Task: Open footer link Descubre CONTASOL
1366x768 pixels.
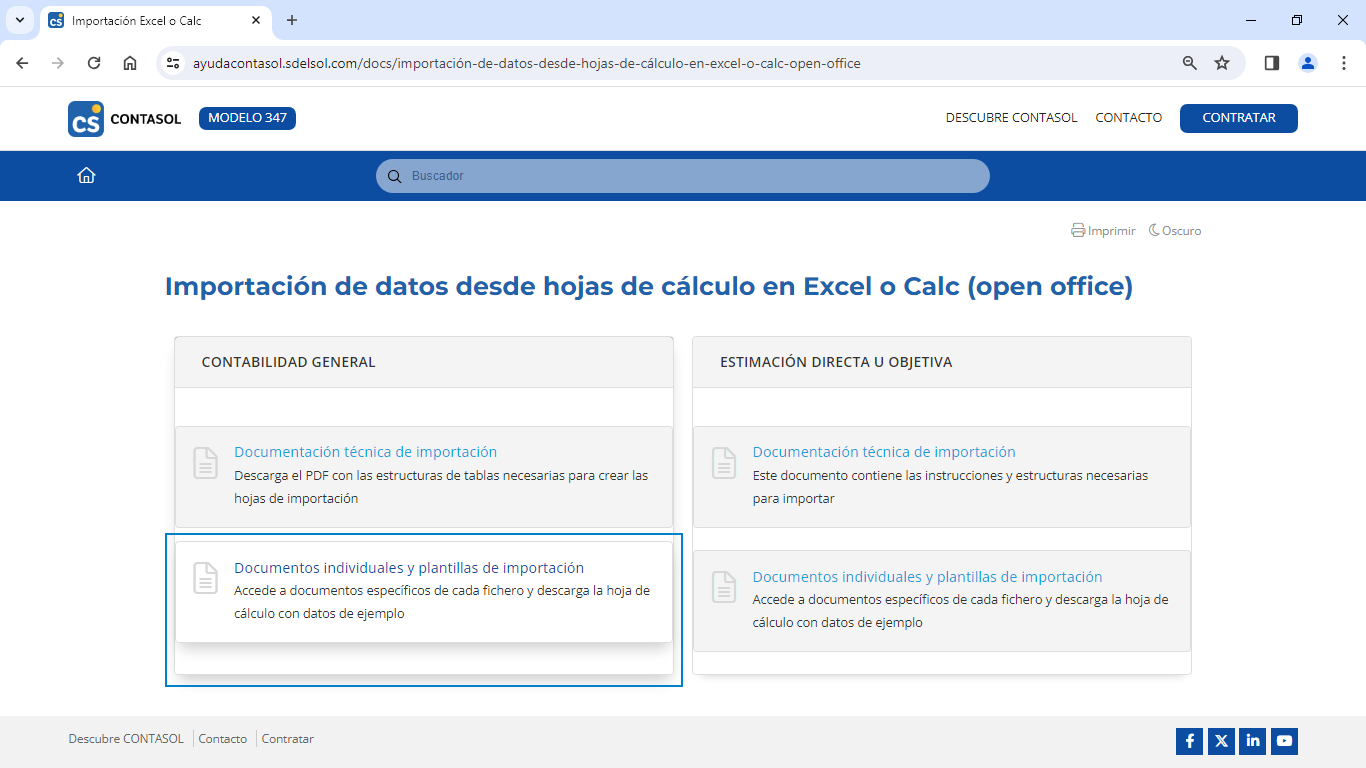Action: pyautogui.click(x=126, y=739)
